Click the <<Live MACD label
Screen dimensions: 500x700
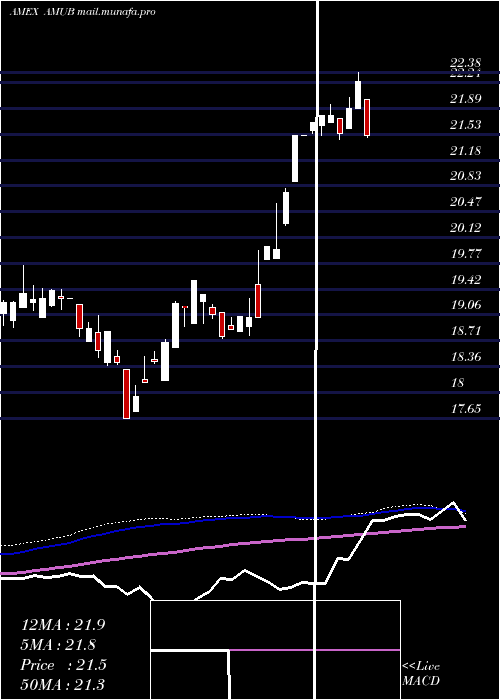(x=421, y=674)
